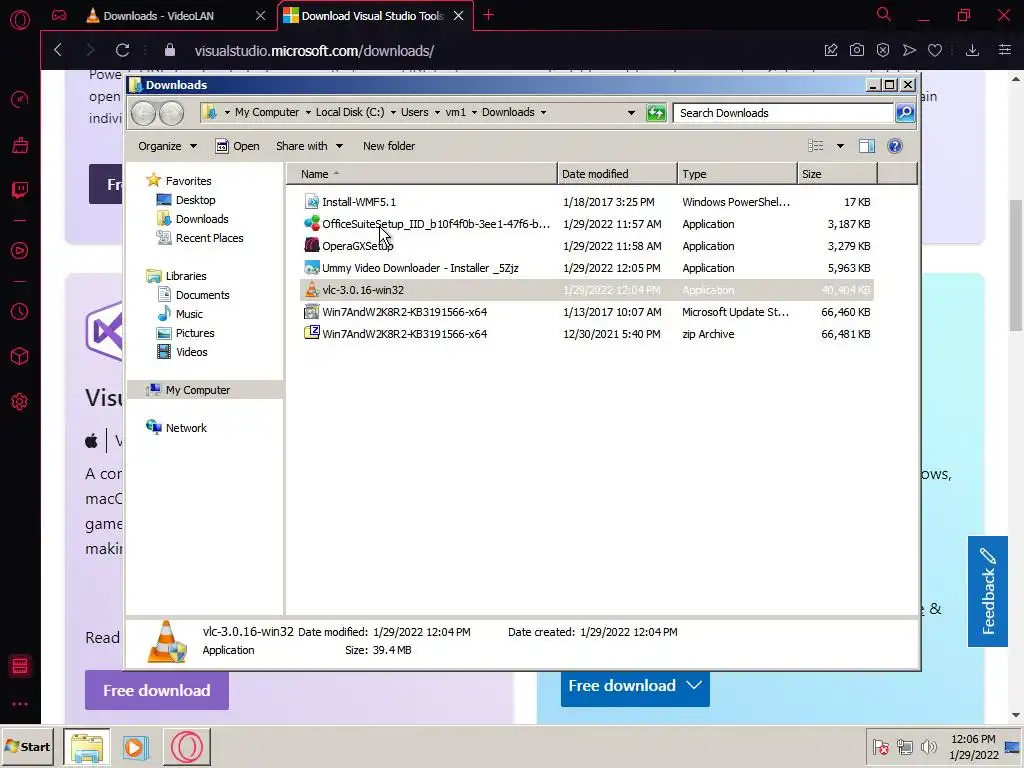Open Windows Explorer taskbar icon
1024x768 pixels.
point(87,746)
